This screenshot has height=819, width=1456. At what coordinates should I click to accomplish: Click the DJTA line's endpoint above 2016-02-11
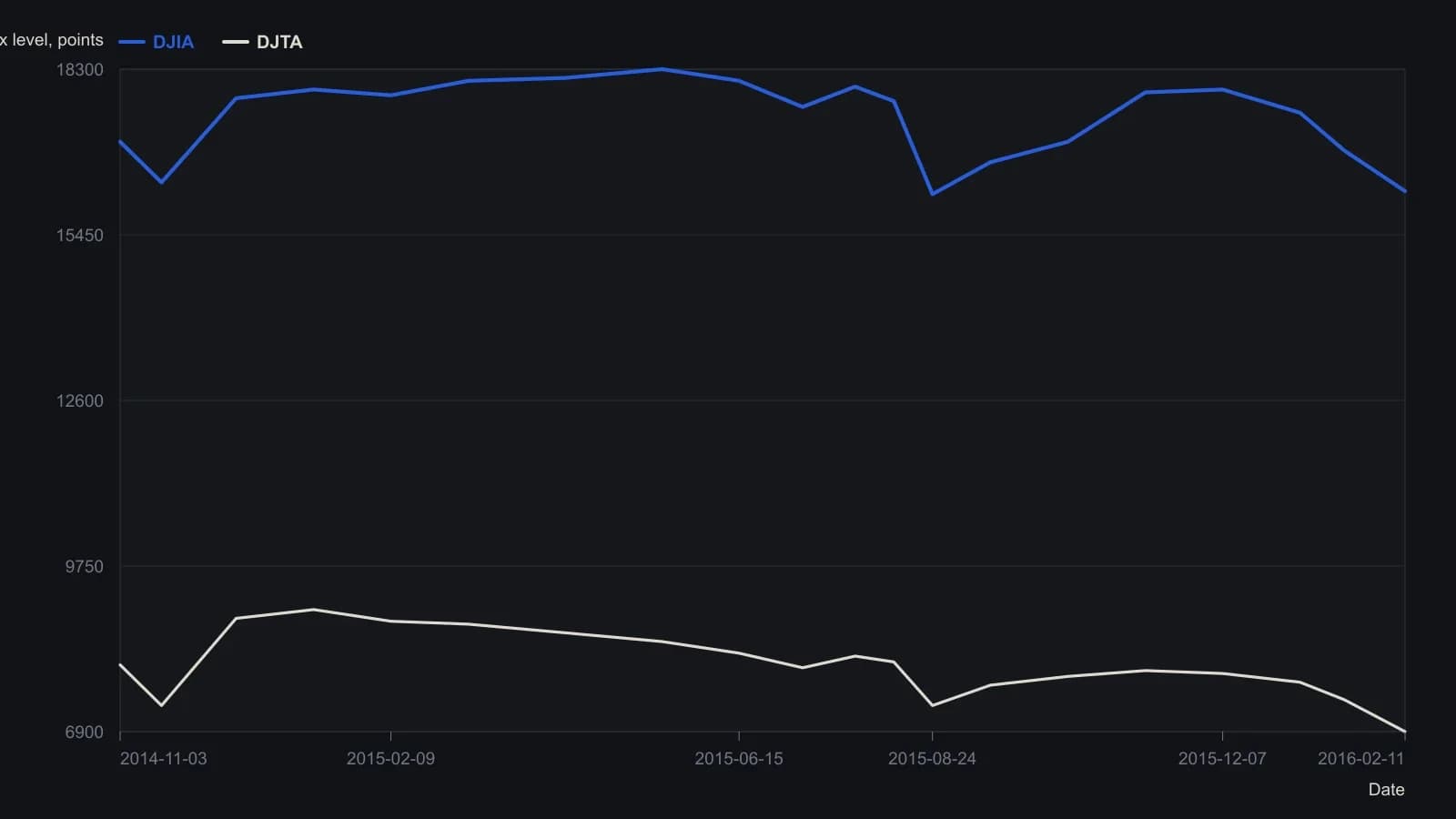click(1405, 732)
